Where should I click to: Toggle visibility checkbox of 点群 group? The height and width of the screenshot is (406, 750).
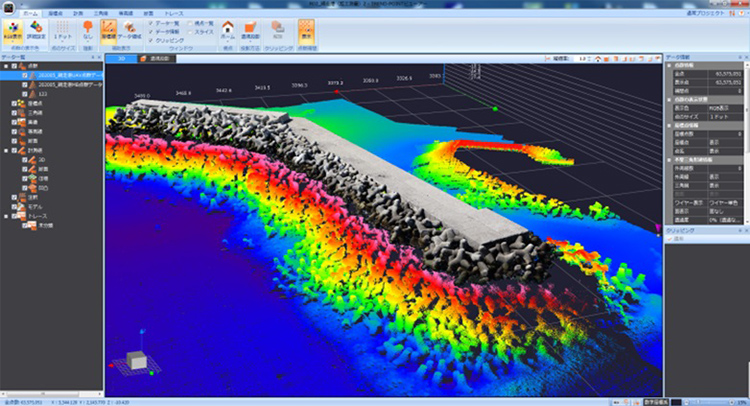(14, 66)
